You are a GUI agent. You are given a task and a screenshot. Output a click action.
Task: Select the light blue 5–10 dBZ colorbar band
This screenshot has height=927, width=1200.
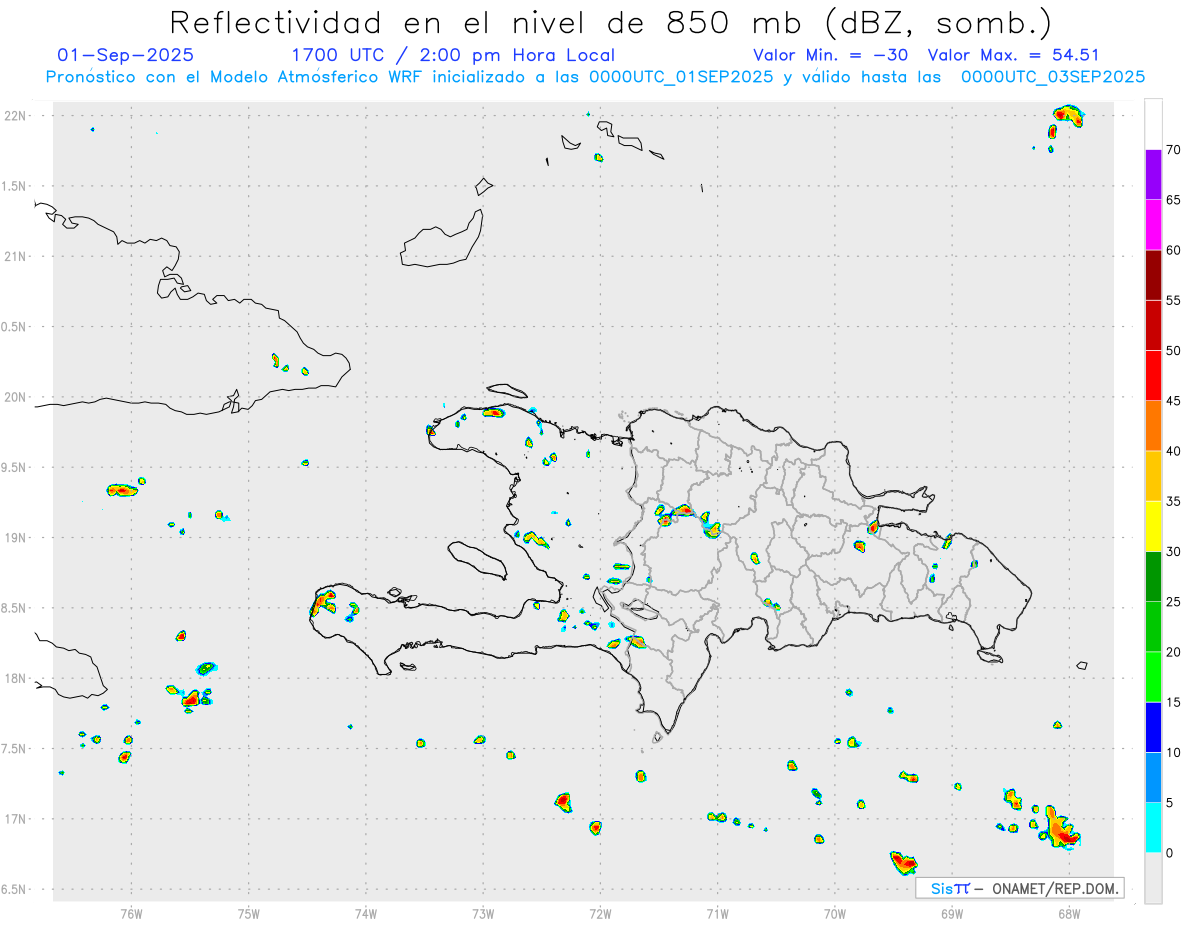point(1153,777)
